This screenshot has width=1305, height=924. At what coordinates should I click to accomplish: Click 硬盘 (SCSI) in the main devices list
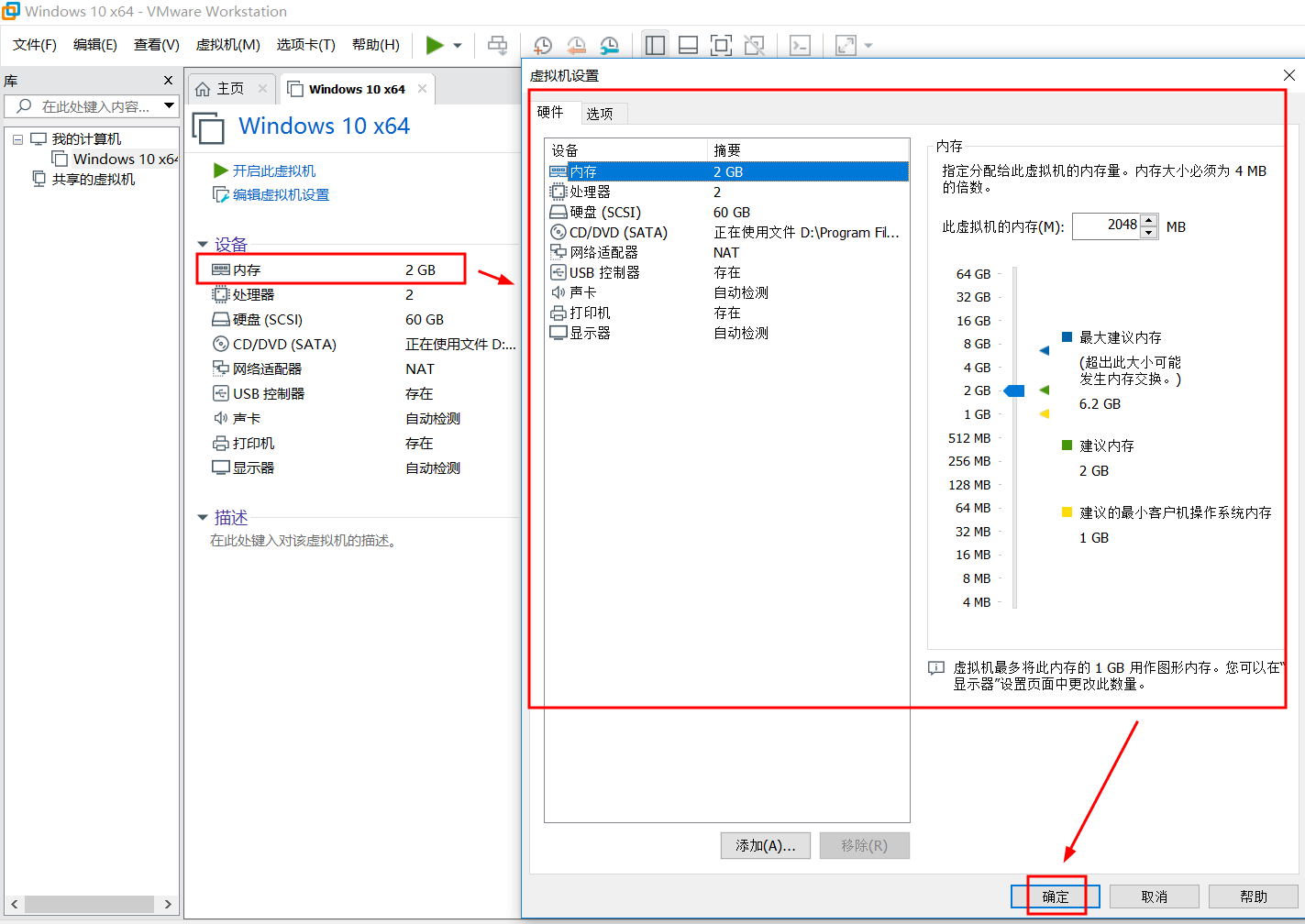267,320
